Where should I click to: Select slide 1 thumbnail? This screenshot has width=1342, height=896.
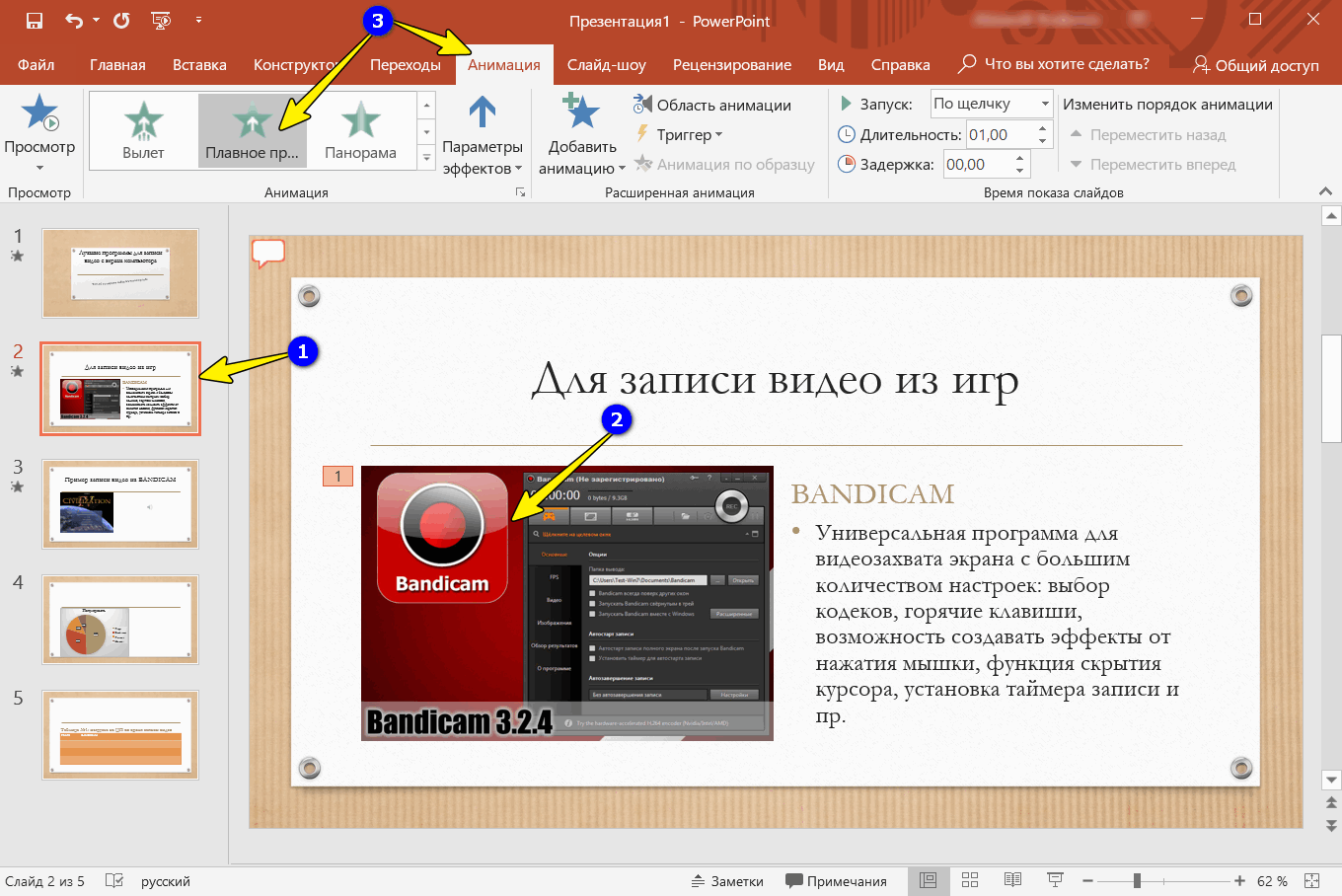(x=120, y=273)
